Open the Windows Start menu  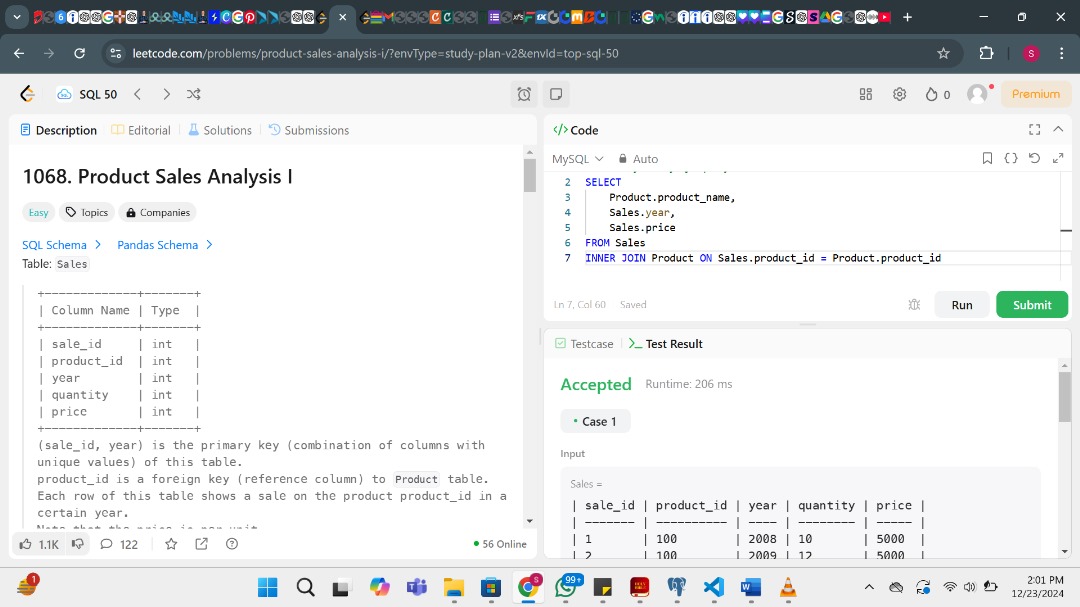(x=267, y=587)
